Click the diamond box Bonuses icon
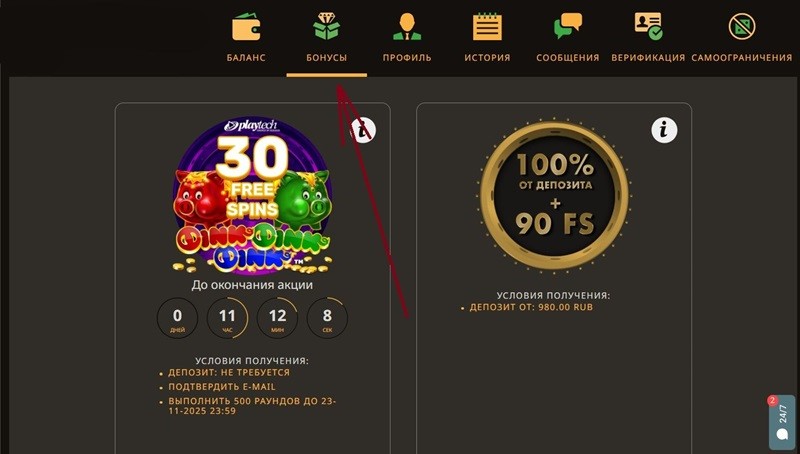This screenshot has height=454, width=800. 327,27
